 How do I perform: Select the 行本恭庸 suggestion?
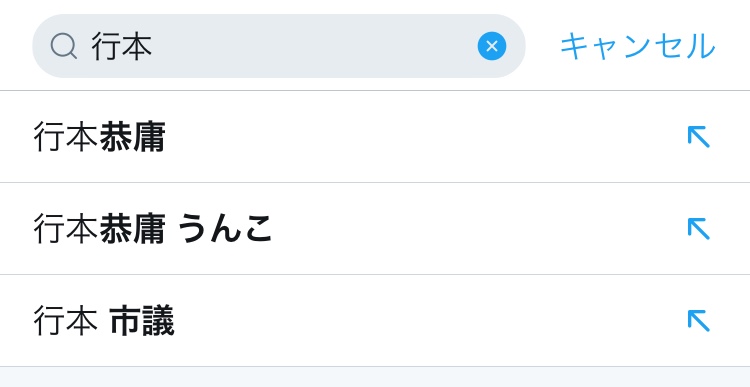(375, 137)
